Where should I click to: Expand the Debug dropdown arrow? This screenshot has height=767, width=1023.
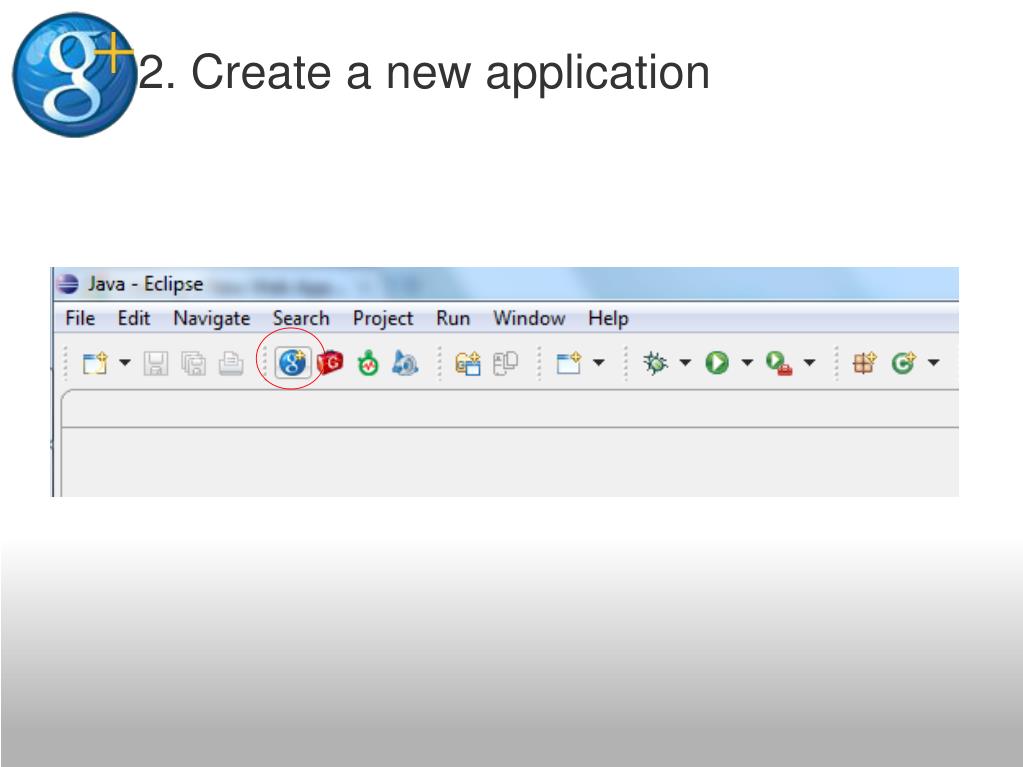(x=685, y=362)
